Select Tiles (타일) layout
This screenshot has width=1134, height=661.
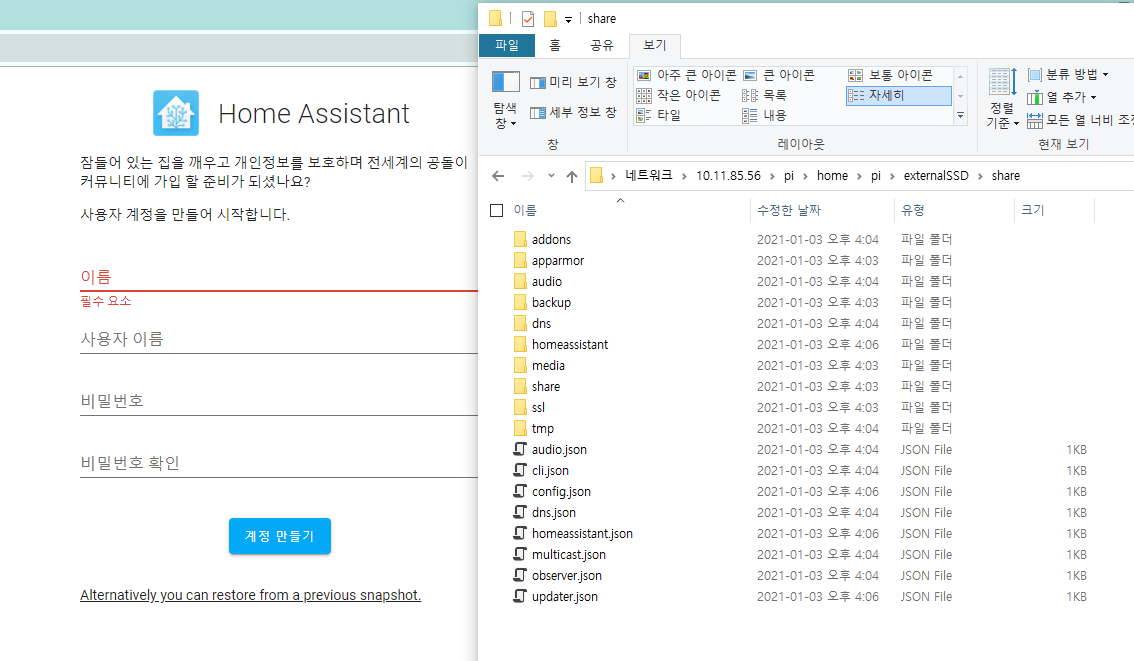(x=659, y=115)
